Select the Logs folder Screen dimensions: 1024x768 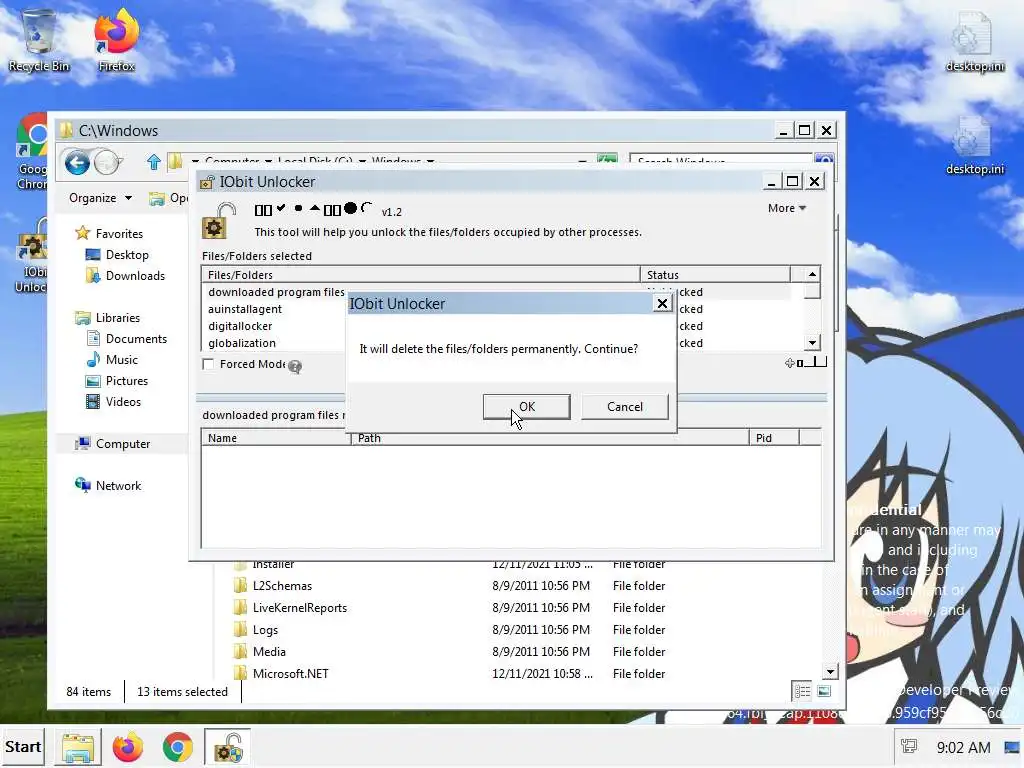coord(265,630)
